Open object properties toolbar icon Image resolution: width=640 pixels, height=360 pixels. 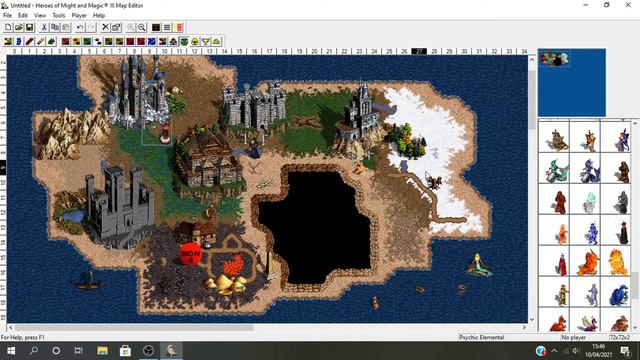[x=116, y=27]
